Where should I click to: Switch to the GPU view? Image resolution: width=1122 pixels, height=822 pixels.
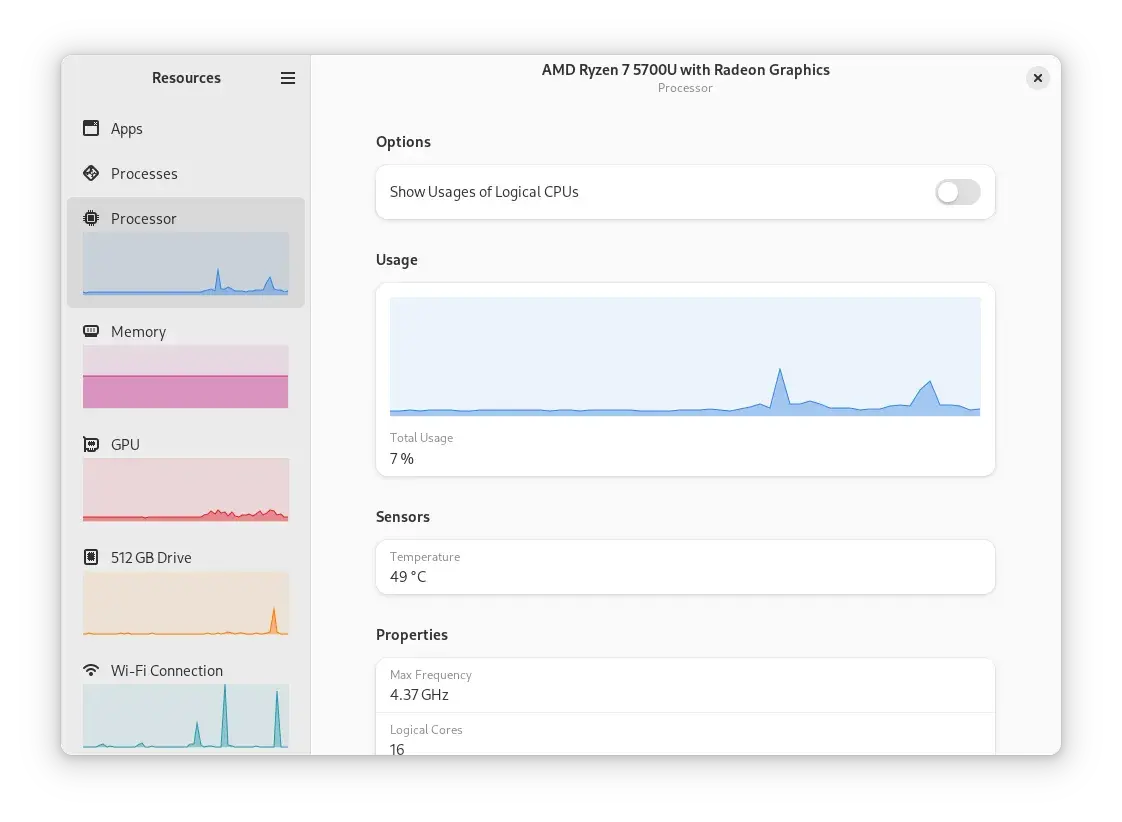pos(125,444)
